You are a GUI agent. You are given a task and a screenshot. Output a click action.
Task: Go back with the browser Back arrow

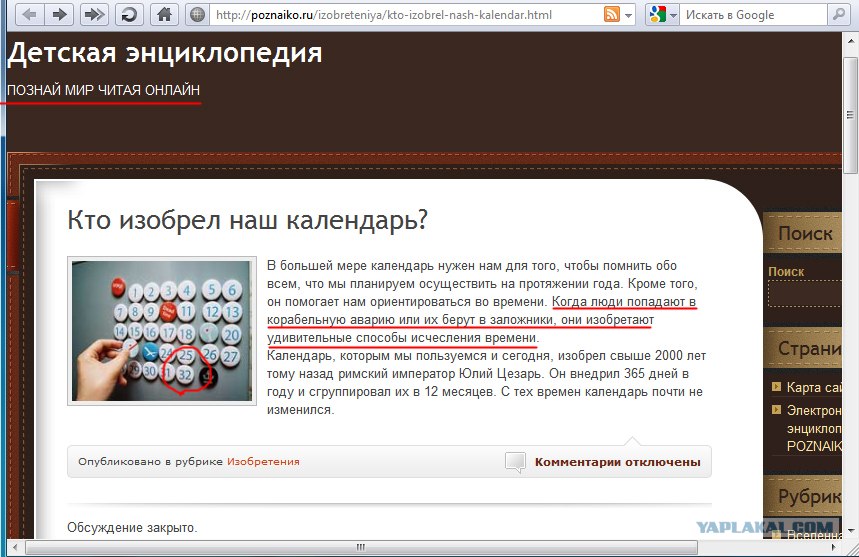click(x=30, y=15)
